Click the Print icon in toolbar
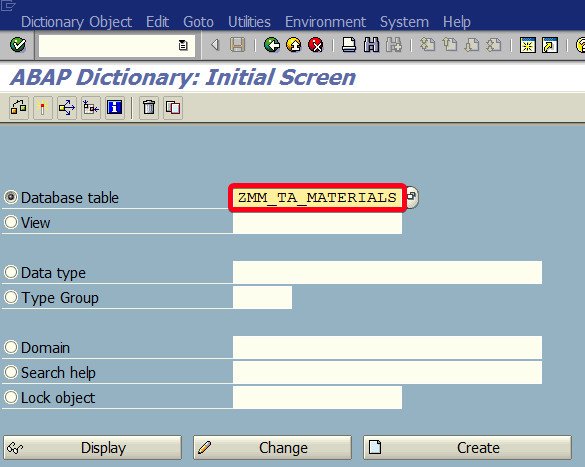Viewport: 585px width, 467px height. point(349,45)
